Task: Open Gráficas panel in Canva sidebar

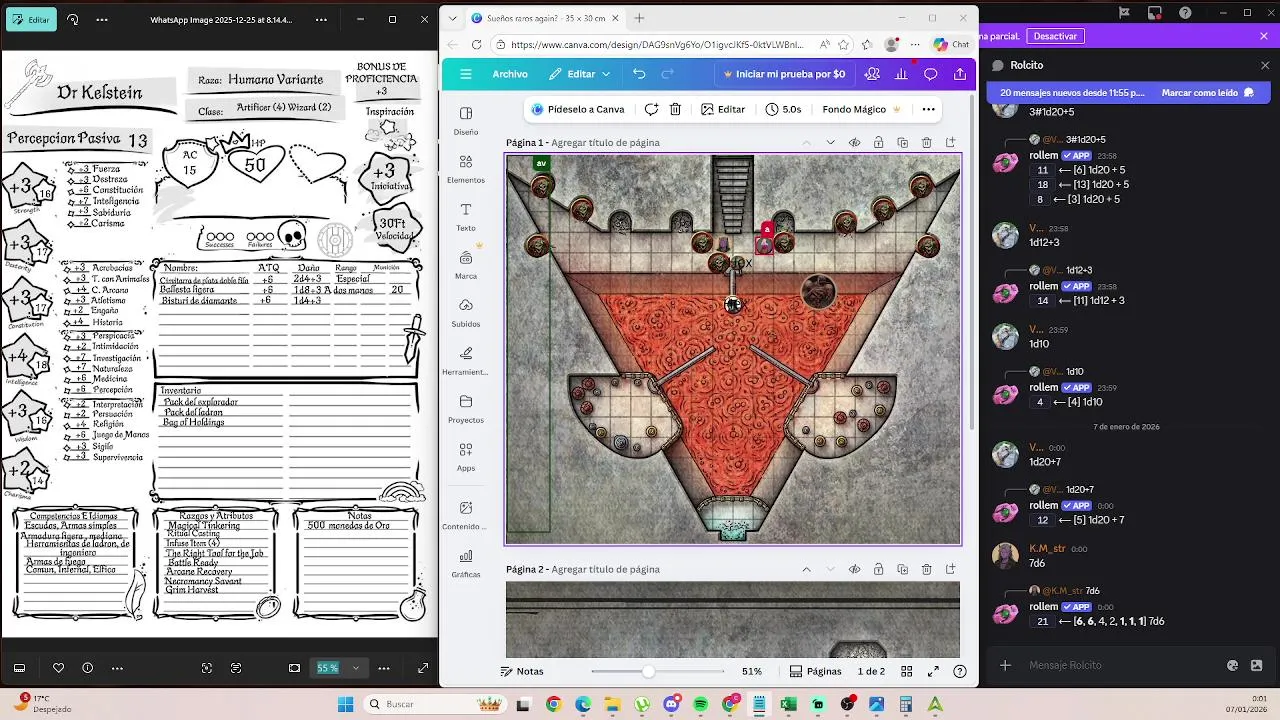Action: click(x=466, y=563)
